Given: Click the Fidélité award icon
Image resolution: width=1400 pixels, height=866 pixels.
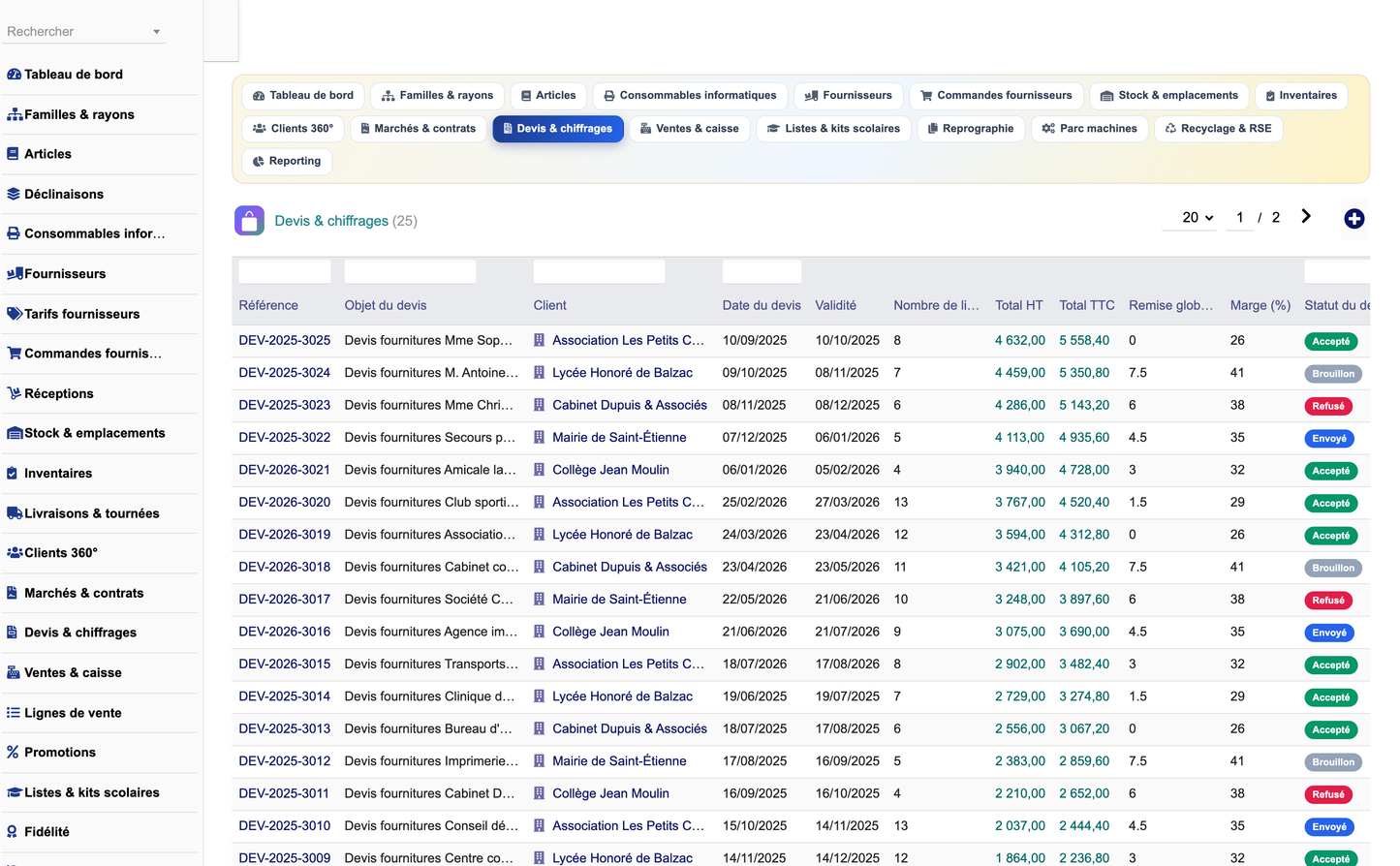Looking at the screenshot, I should pyautogui.click(x=12, y=832).
